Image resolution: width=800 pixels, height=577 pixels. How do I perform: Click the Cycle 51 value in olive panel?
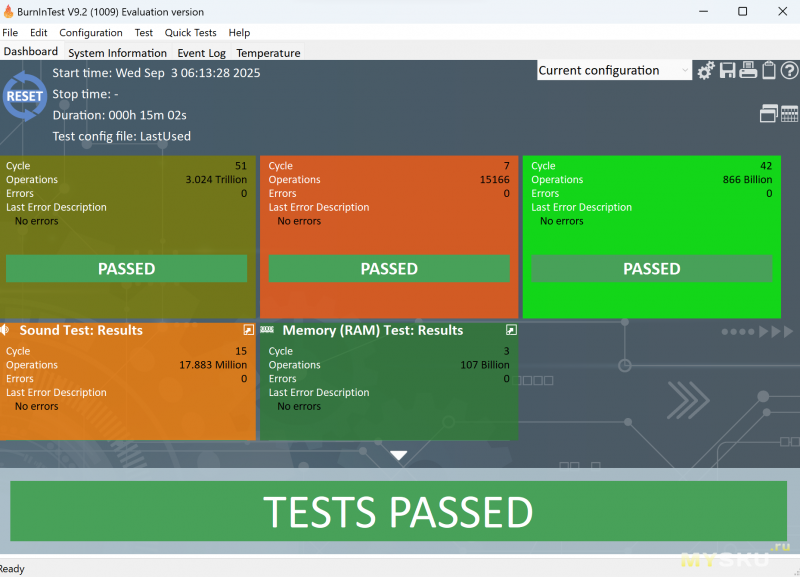coord(241,166)
